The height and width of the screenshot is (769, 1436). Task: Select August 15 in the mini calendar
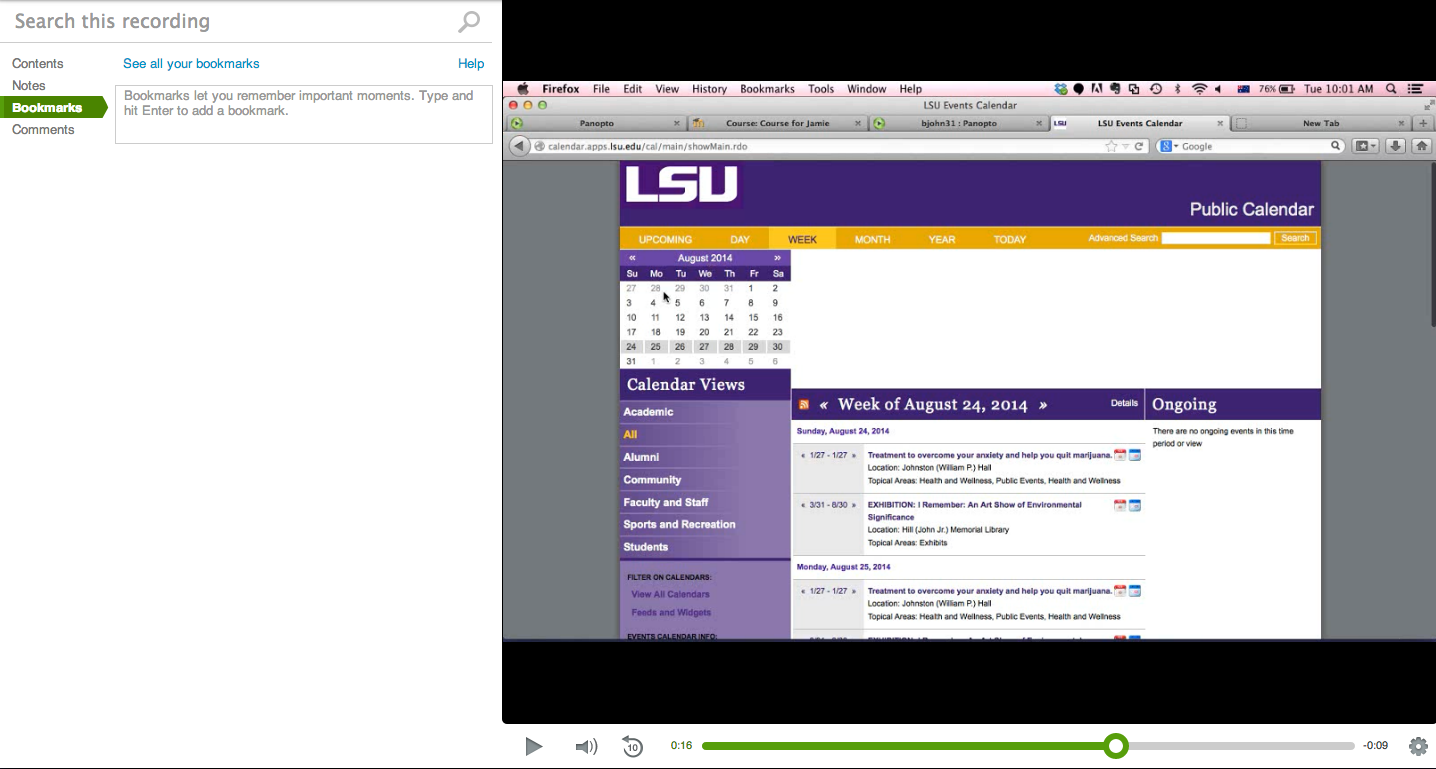(753, 317)
